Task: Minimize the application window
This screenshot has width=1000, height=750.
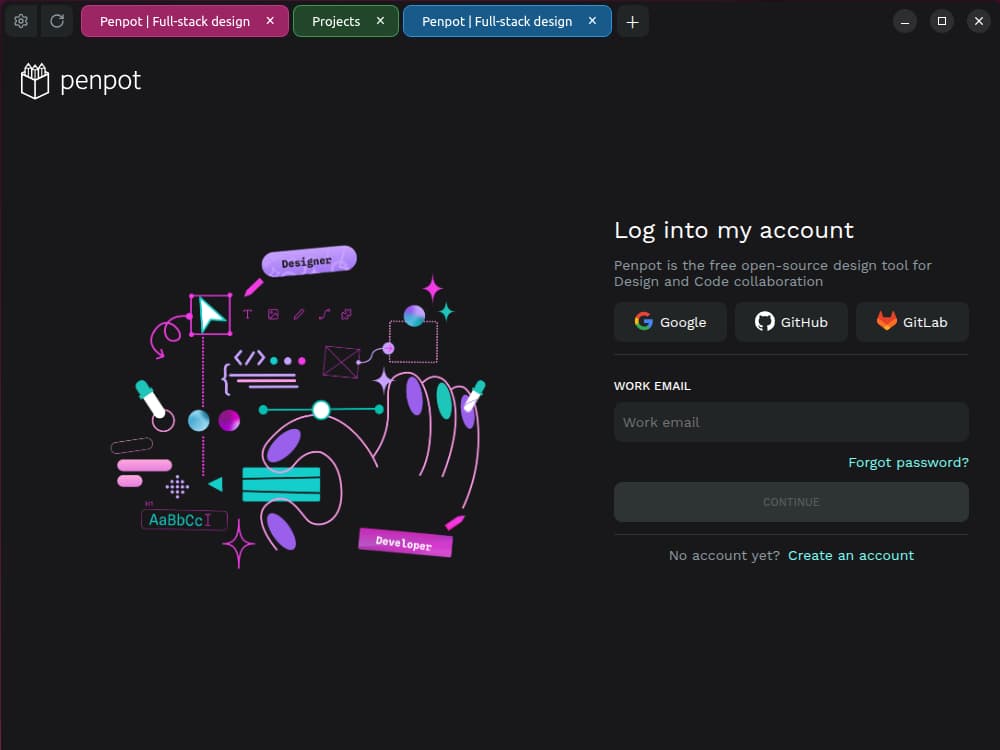Action: pos(904,22)
